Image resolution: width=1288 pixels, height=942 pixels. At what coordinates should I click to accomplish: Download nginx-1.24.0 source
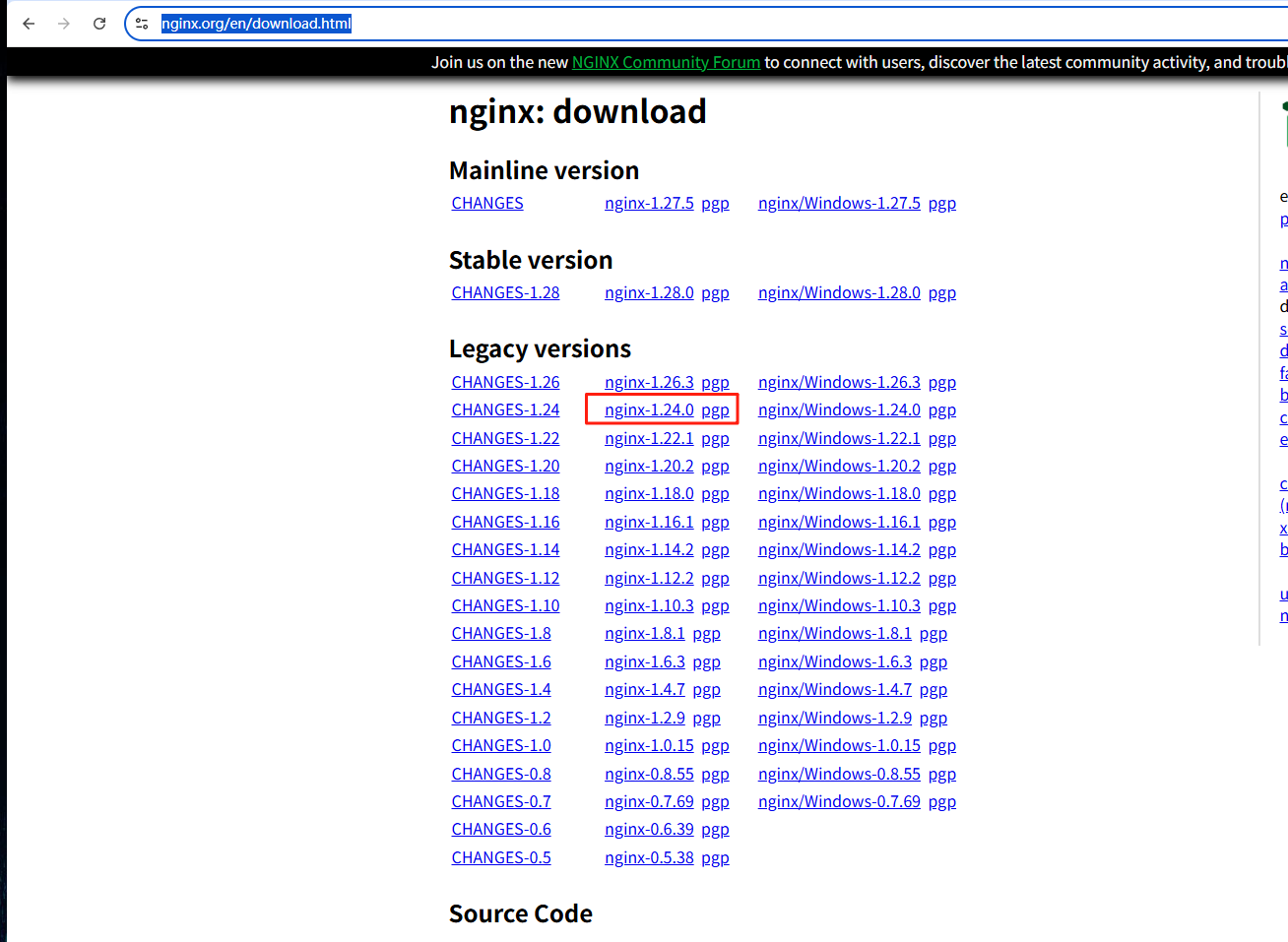[649, 409]
